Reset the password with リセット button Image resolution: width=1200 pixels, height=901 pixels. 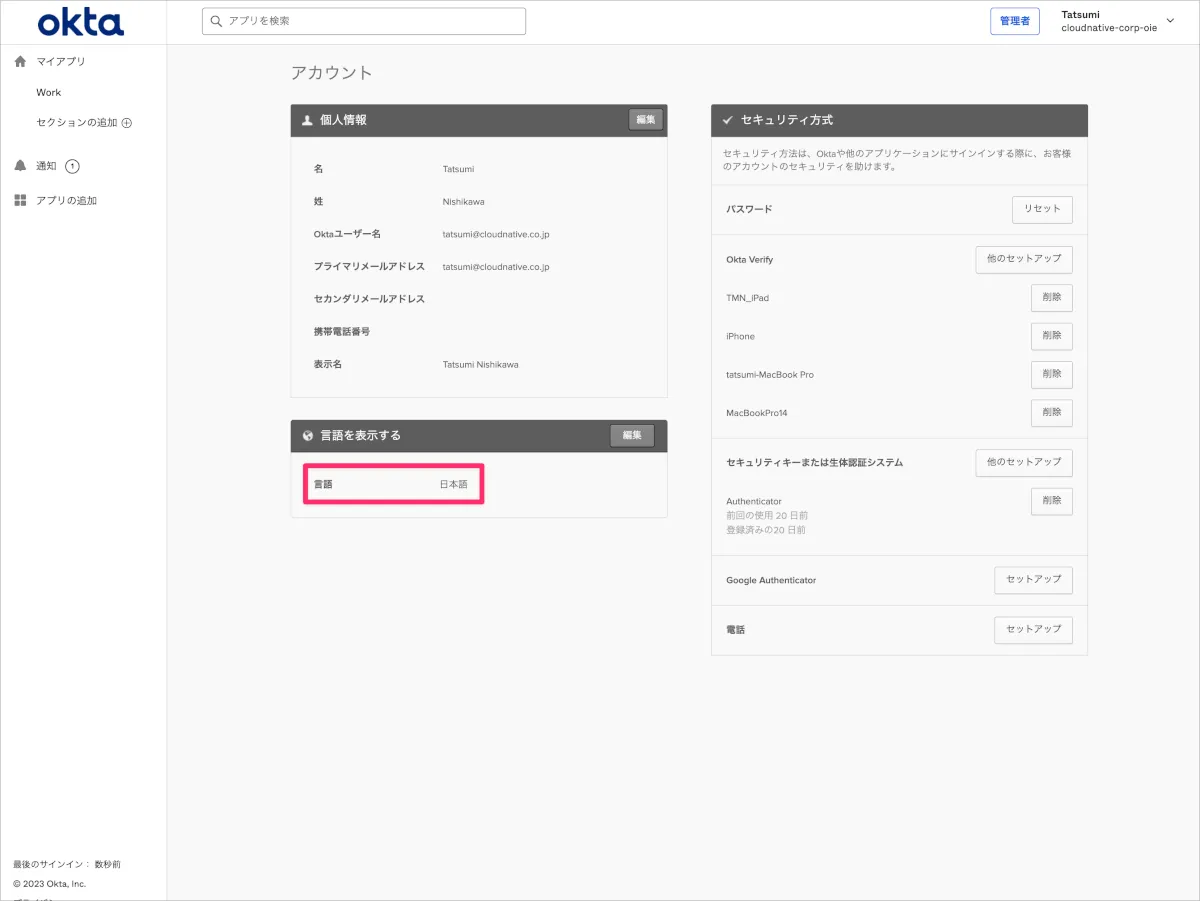[1042, 209]
